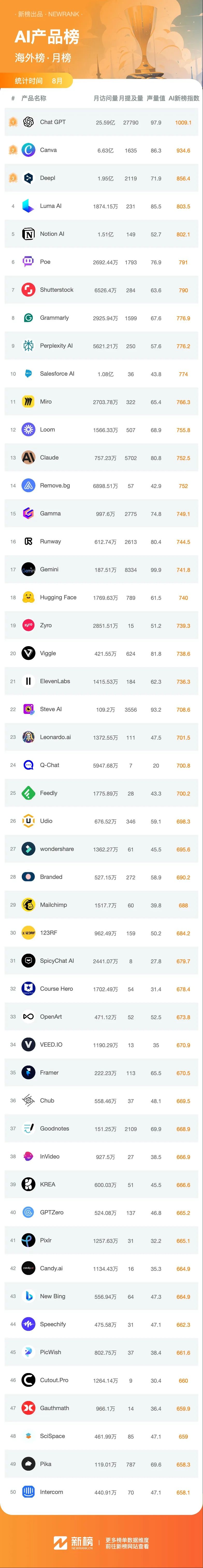Click the Hugging Face emoji icon
Viewport: 203px width, 1568px height.
click(x=28, y=598)
